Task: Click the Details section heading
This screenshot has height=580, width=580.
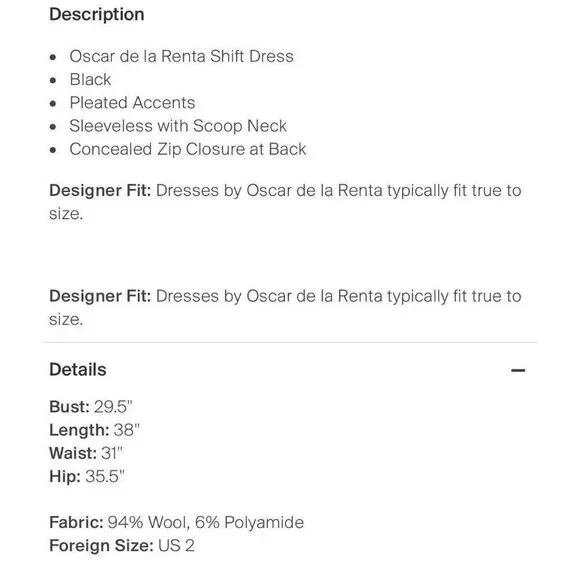Action: tap(78, 370)
